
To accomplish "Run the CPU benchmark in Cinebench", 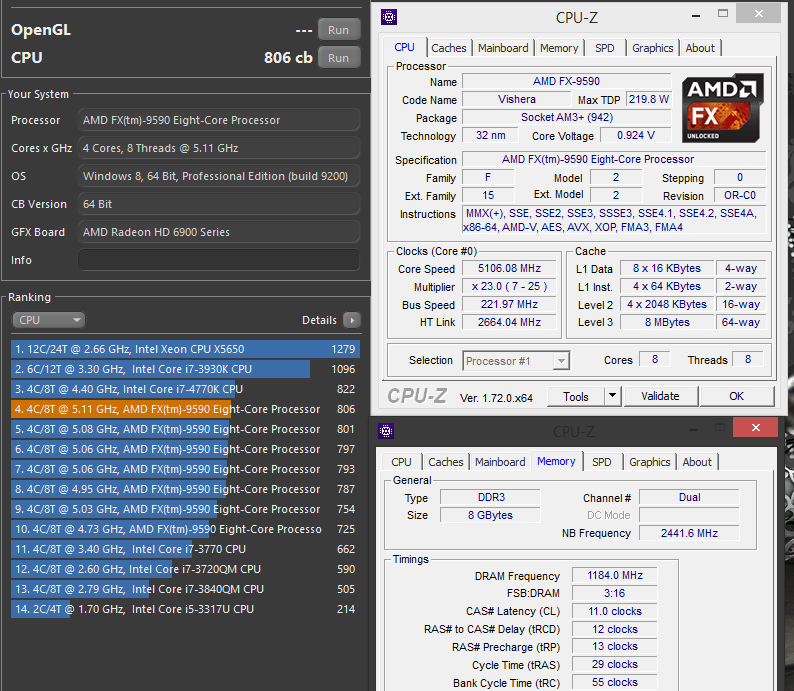I will tap(339, 58).
